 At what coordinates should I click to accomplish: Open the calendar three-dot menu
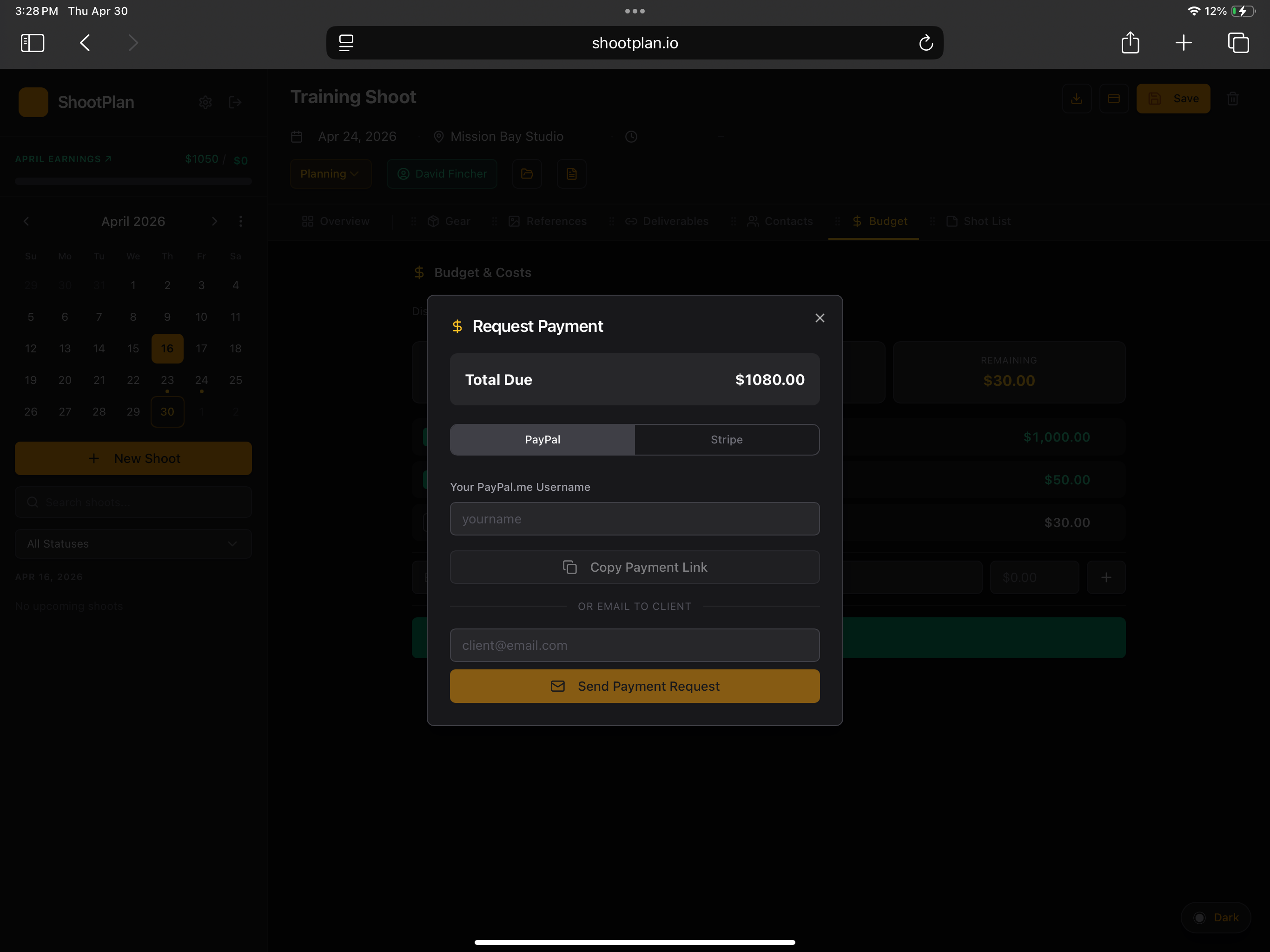tap(240, 221)
